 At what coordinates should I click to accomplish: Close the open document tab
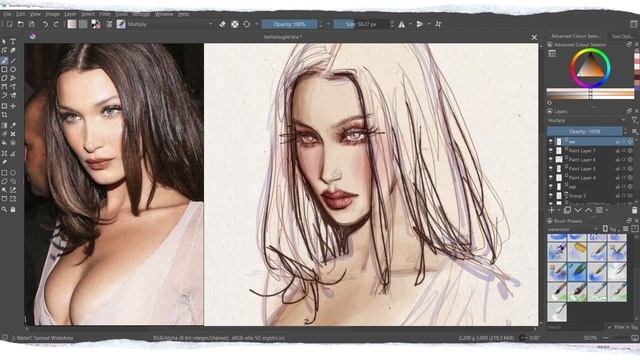[x=534, y=37]
